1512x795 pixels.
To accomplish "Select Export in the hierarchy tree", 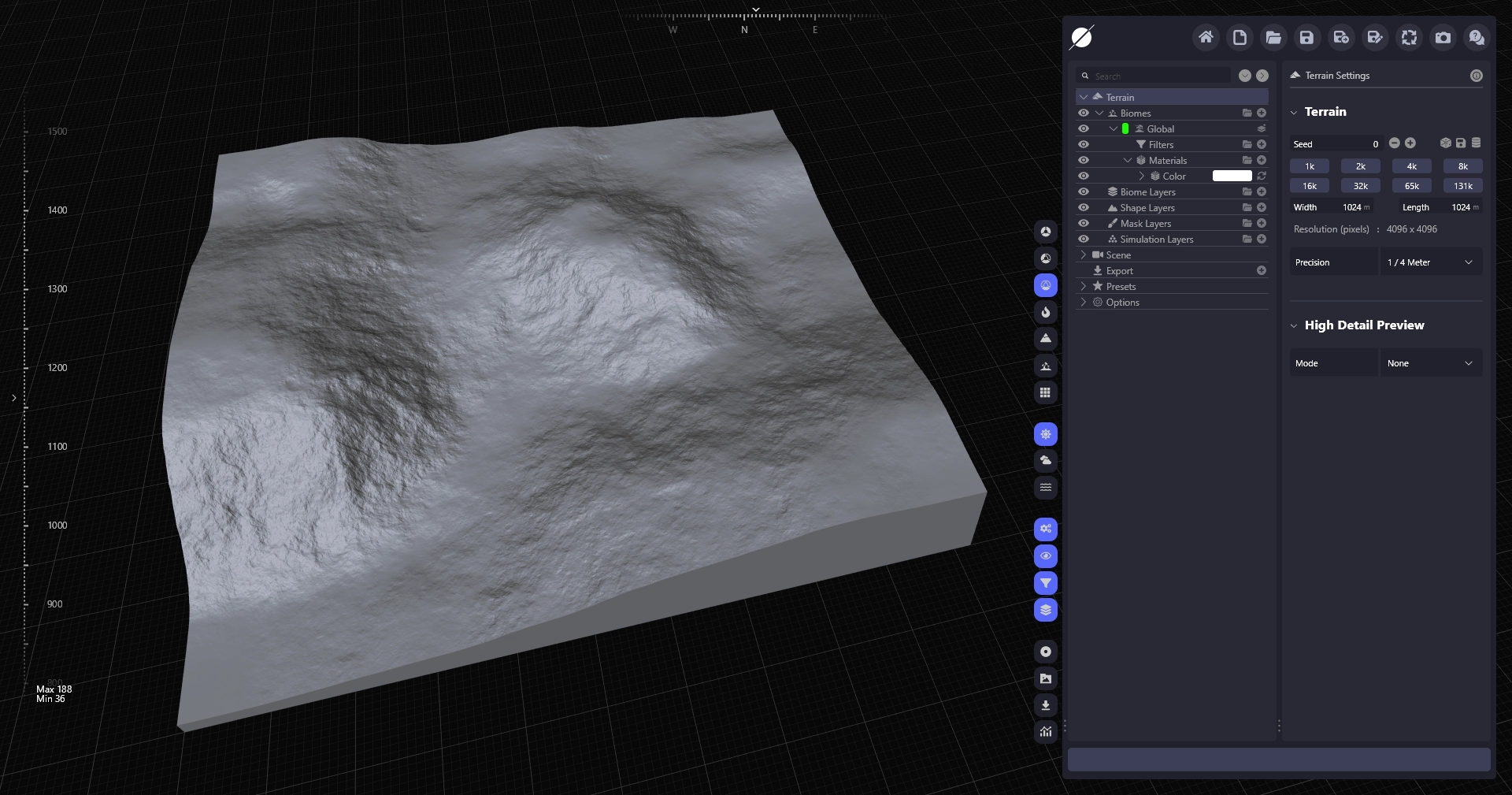I will (x=1119, y=270).
